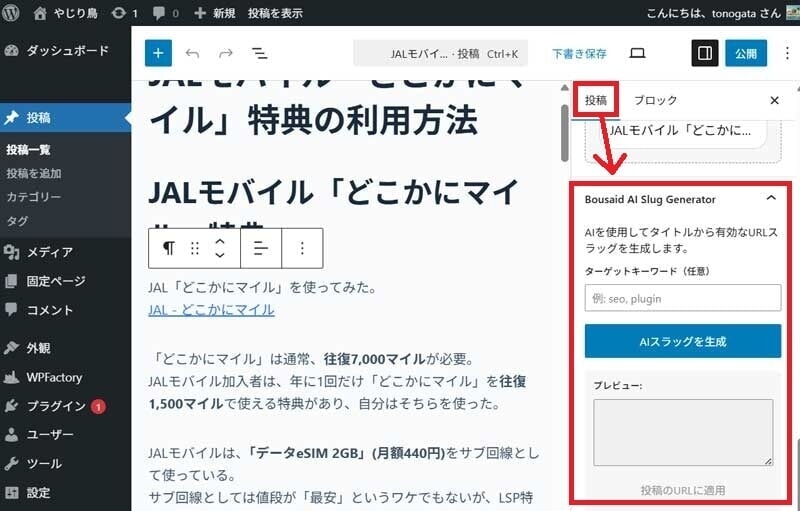The height and width of the screenshot is (511, 800).
Task: Click the WordPress logo in admin bar
Action: (11, 13)
